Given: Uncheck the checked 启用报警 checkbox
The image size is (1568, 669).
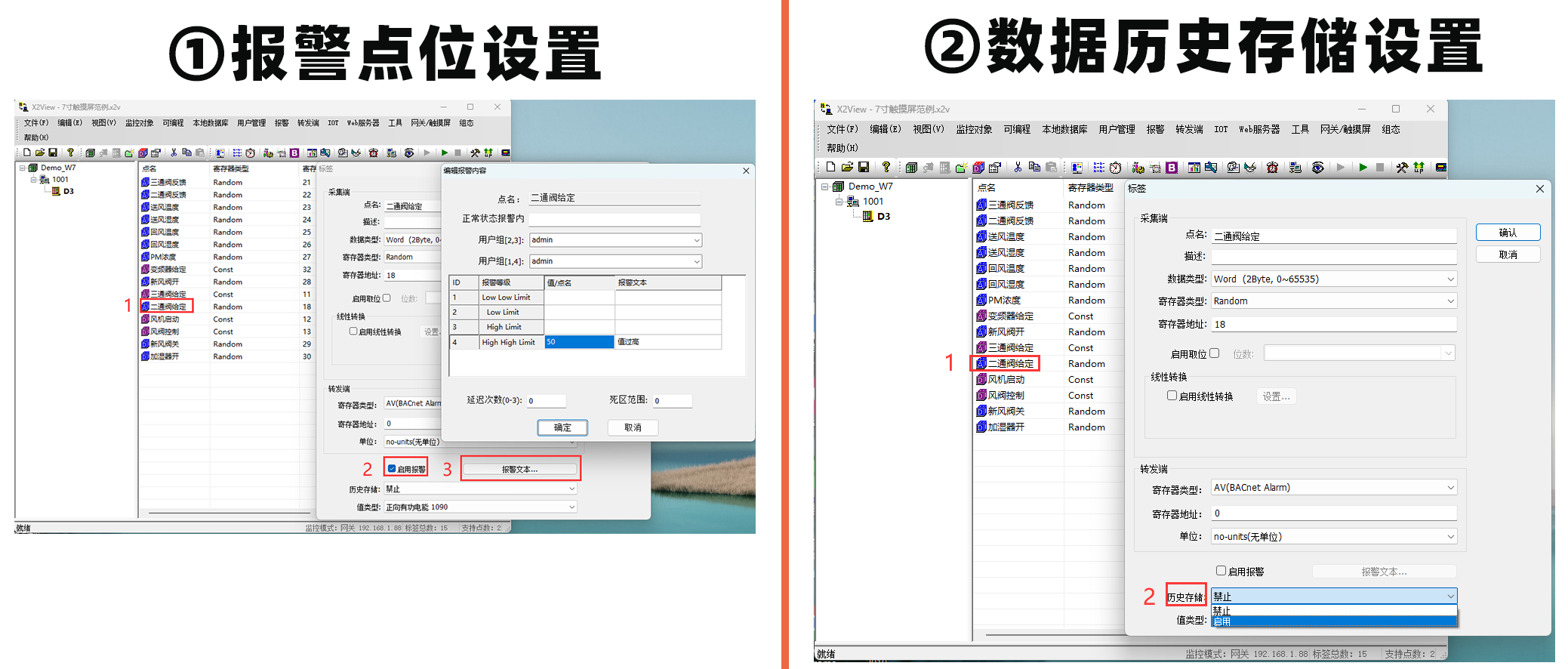Looking at the screenshot, I should 392,468.
